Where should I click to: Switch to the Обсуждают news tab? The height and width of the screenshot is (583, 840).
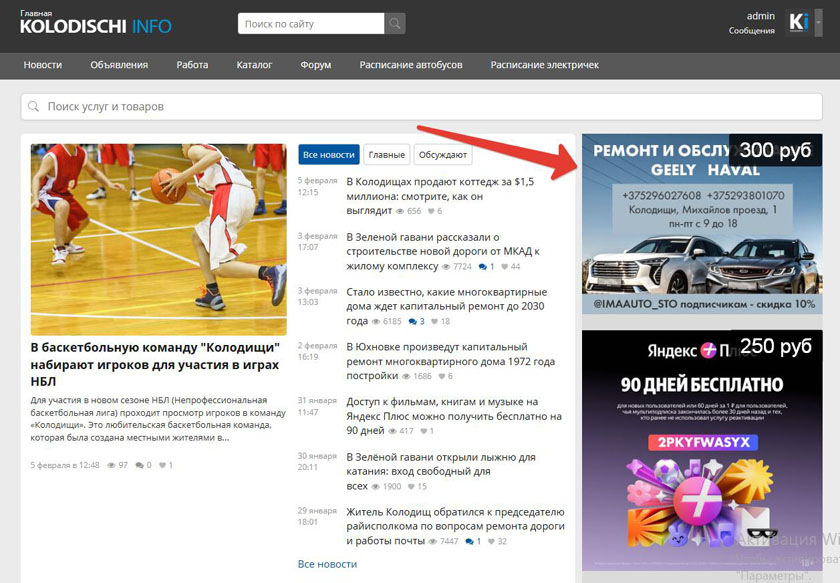point(441,155)
